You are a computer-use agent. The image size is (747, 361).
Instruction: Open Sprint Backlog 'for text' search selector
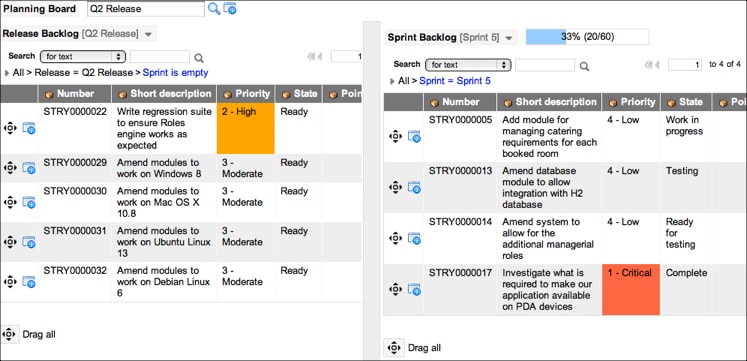click(468, 65)
